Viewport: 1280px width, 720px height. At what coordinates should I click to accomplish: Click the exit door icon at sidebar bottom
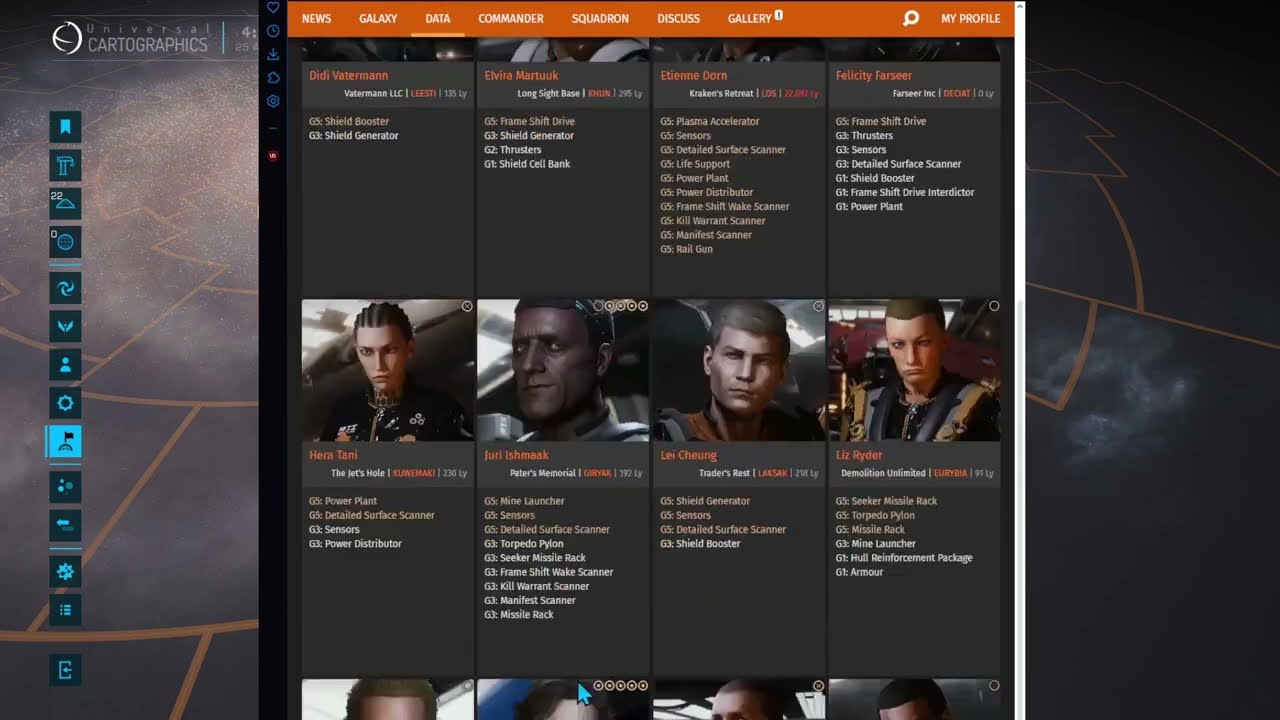pyautogui.click(x=65, y=670)
